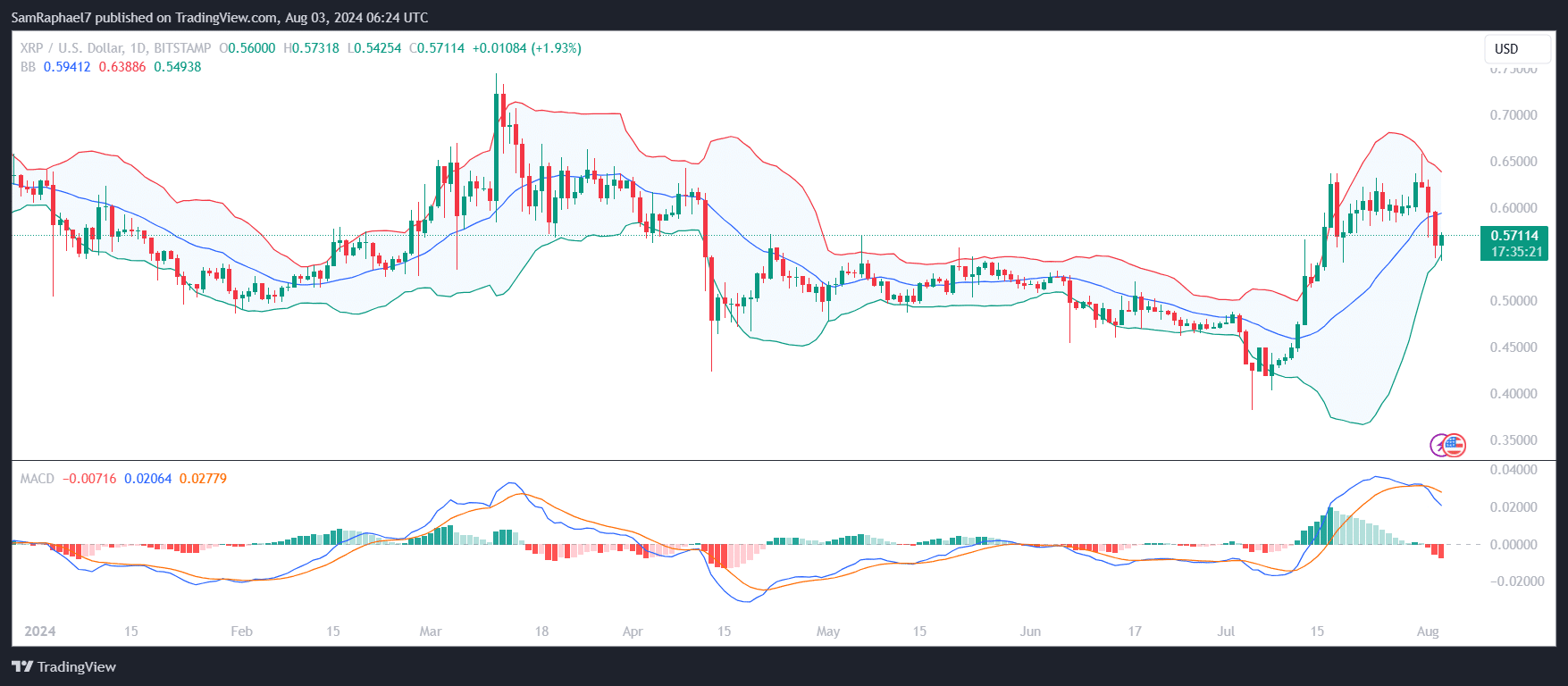
Task: Click the Mar time axis label
Action: coord(431,632)
